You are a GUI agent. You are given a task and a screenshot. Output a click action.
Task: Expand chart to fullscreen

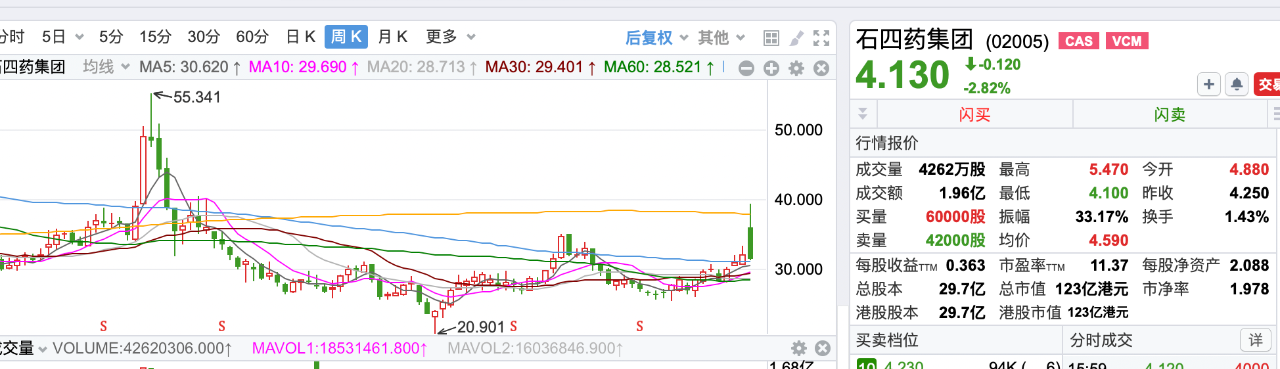(821, 38)
